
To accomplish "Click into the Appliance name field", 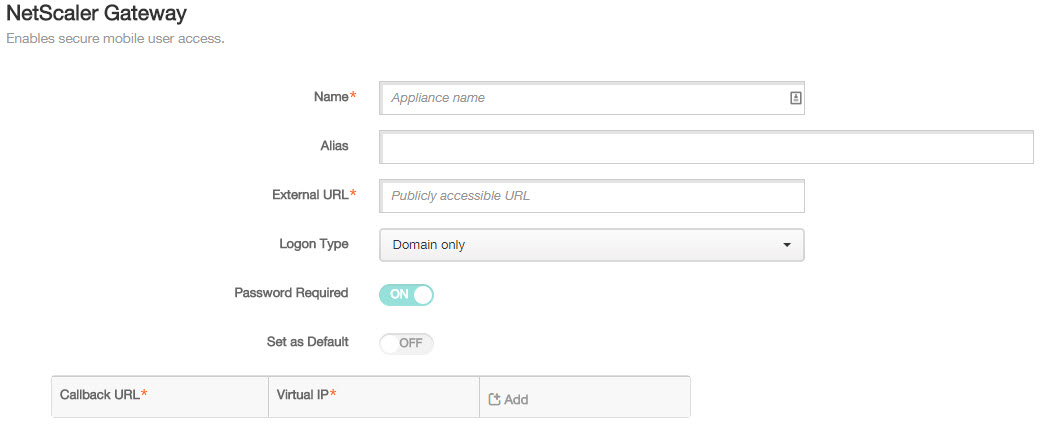I will 592,98.
